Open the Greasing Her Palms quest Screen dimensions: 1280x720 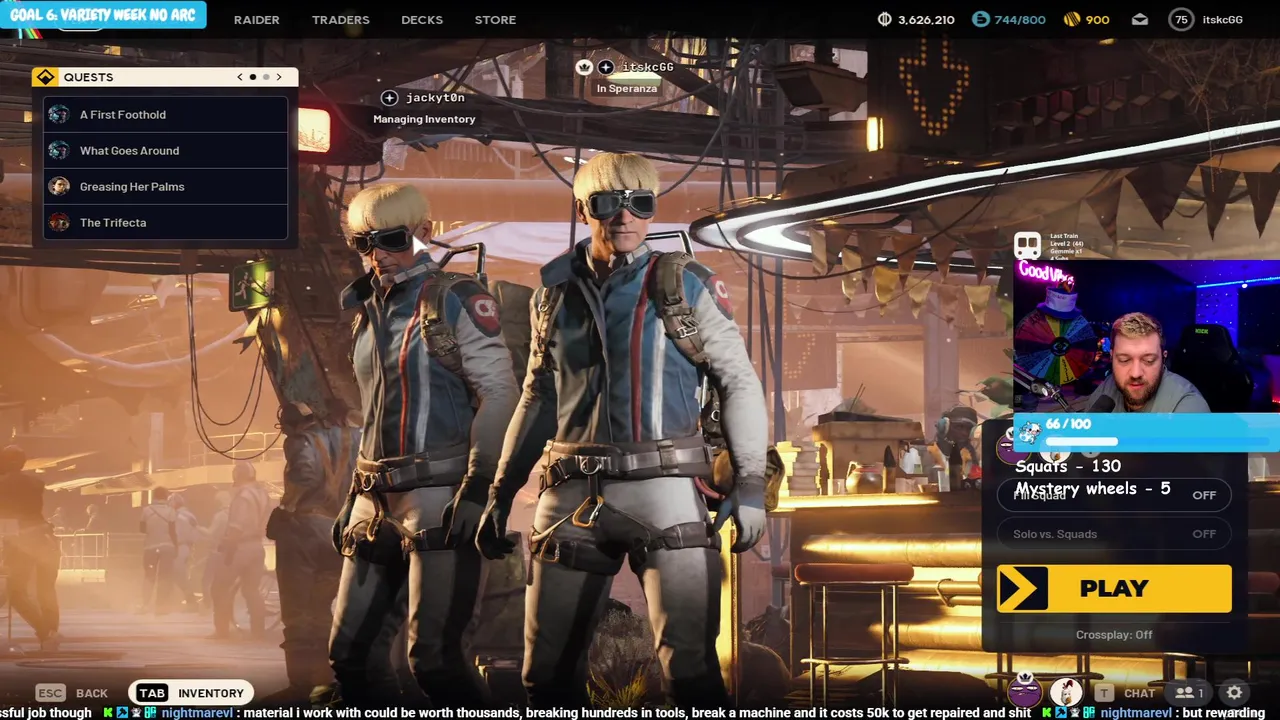[166, 187]
